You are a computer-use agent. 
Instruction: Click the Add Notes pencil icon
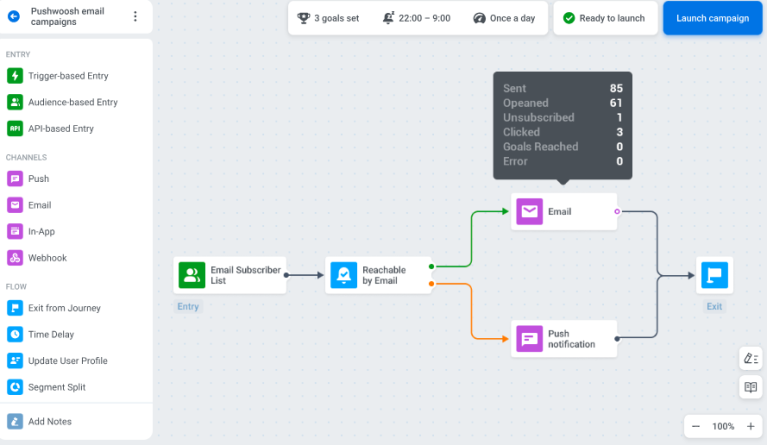15,422
